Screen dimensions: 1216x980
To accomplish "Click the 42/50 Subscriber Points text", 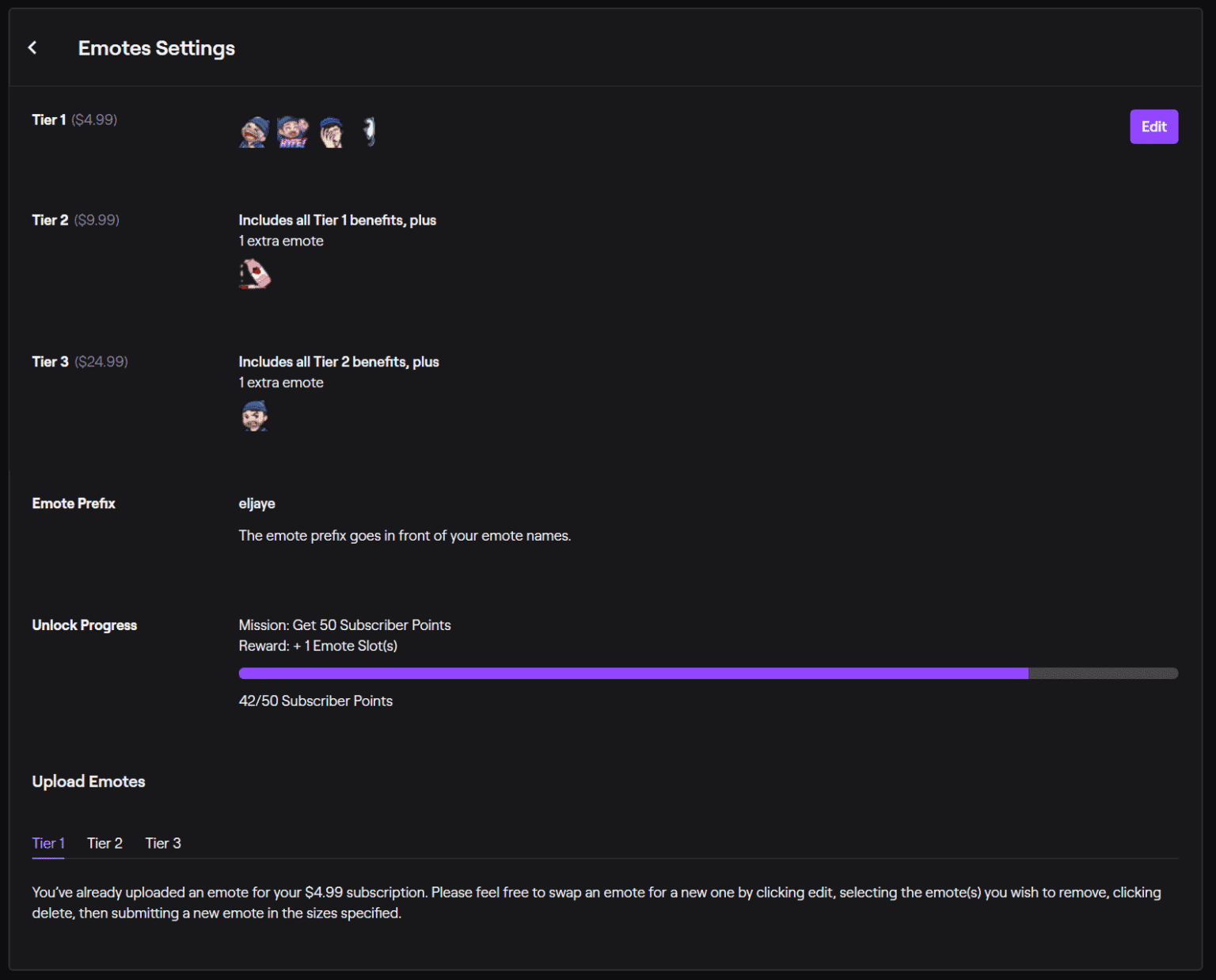I will coord(315,701).
